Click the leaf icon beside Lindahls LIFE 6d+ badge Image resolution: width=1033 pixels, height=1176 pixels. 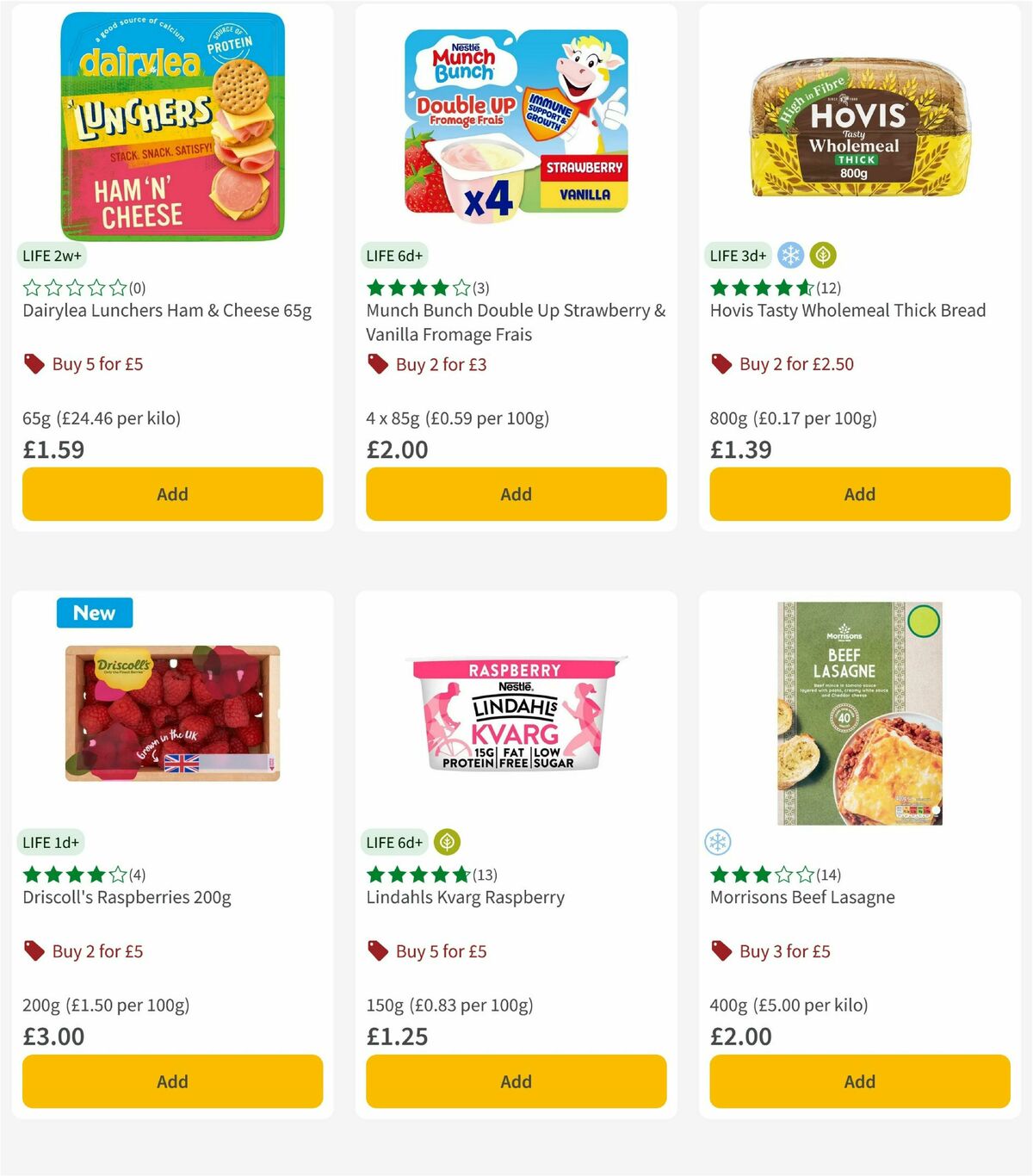pos(447,842)
